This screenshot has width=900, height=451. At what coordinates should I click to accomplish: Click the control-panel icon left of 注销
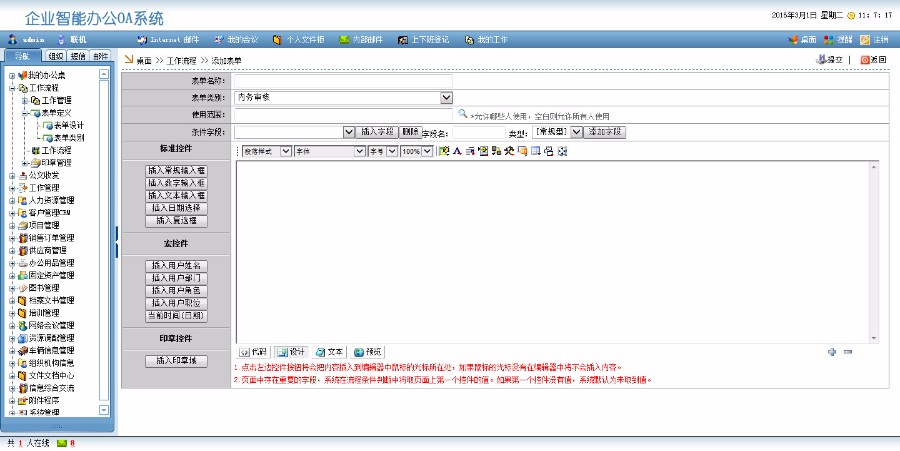[828, 40]
